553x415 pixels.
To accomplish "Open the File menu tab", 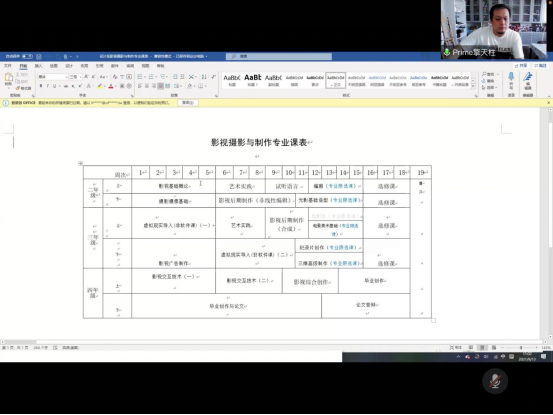I will click(x=7, y=66).
